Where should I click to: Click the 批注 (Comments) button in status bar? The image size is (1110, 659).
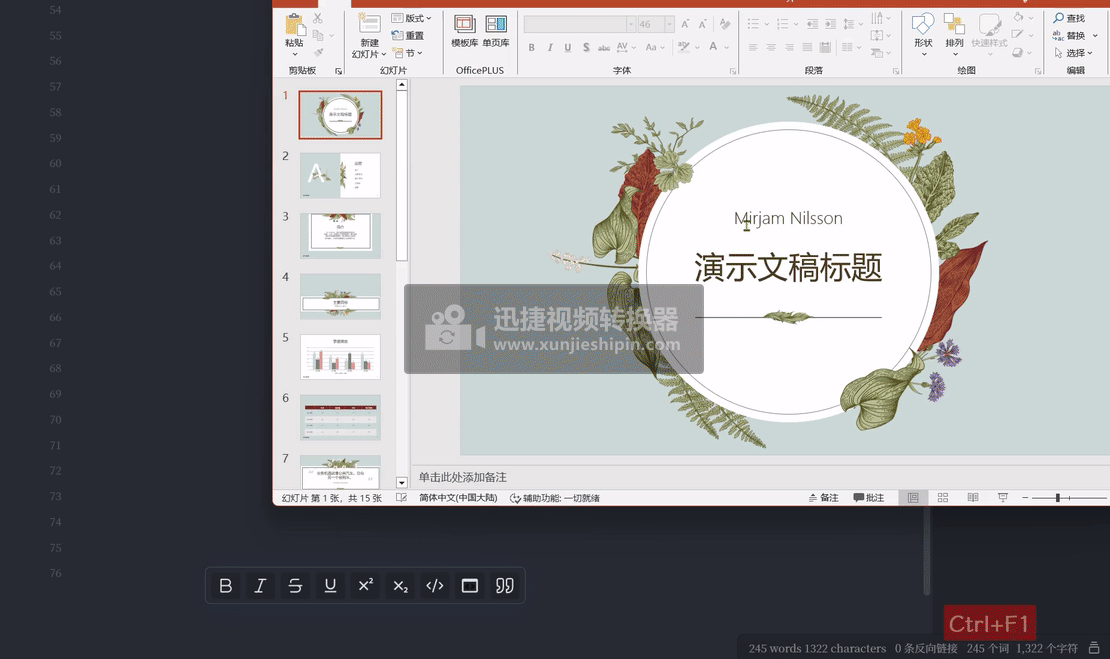(868, 497)
